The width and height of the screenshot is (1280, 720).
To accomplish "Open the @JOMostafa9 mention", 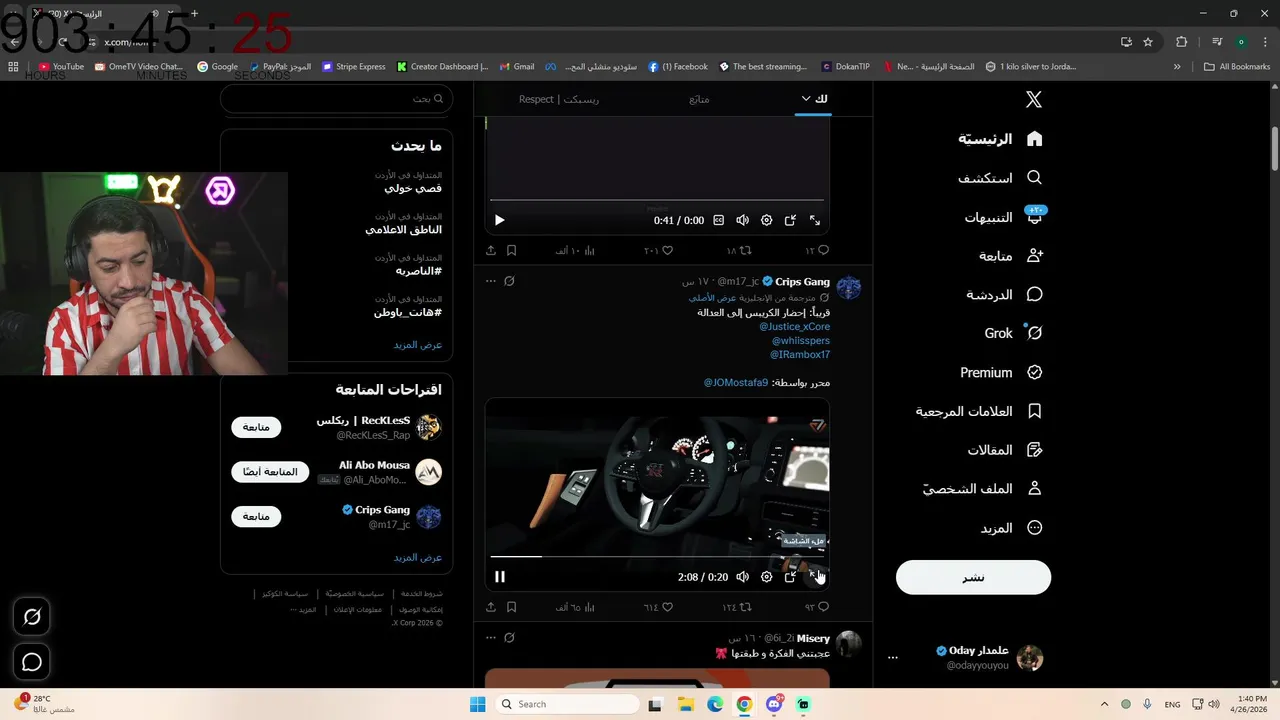I will click(736, 382).
